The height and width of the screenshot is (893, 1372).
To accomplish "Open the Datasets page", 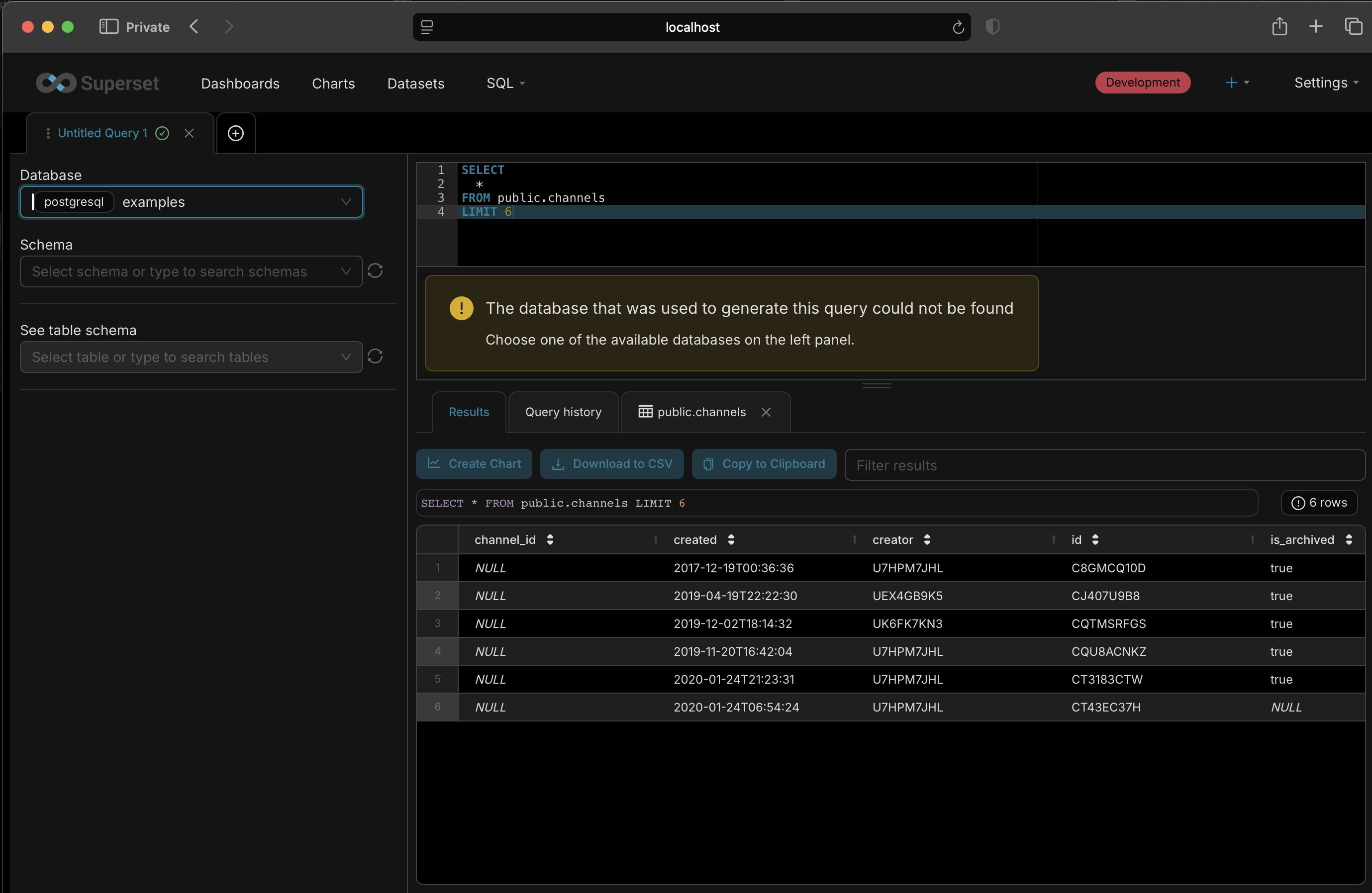I will 416,83.
